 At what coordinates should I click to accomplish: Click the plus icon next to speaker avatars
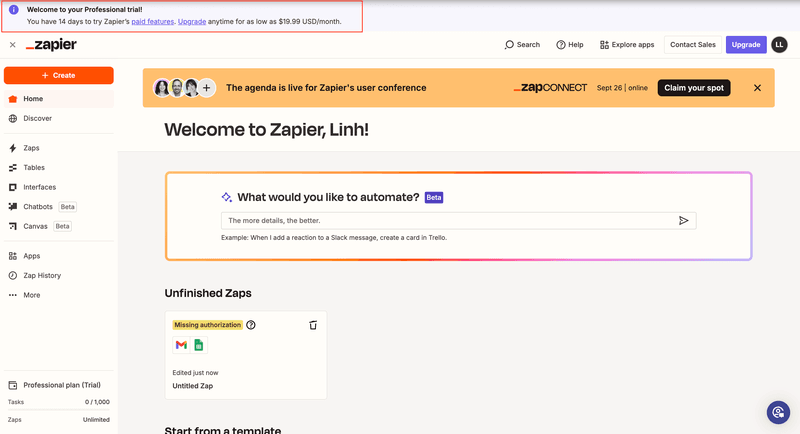click(x=207, y=88)
